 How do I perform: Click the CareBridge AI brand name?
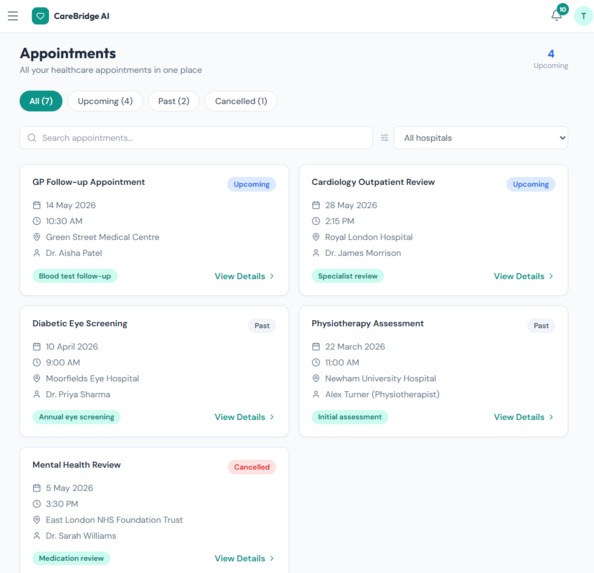[x=81, y=16]
